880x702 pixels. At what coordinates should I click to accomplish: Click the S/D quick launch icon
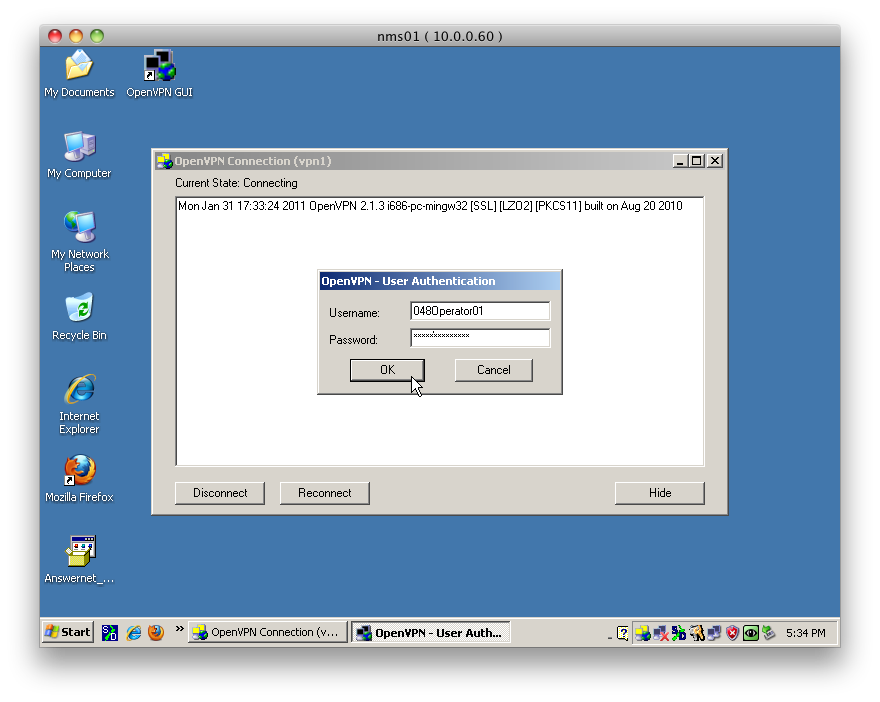109,633
